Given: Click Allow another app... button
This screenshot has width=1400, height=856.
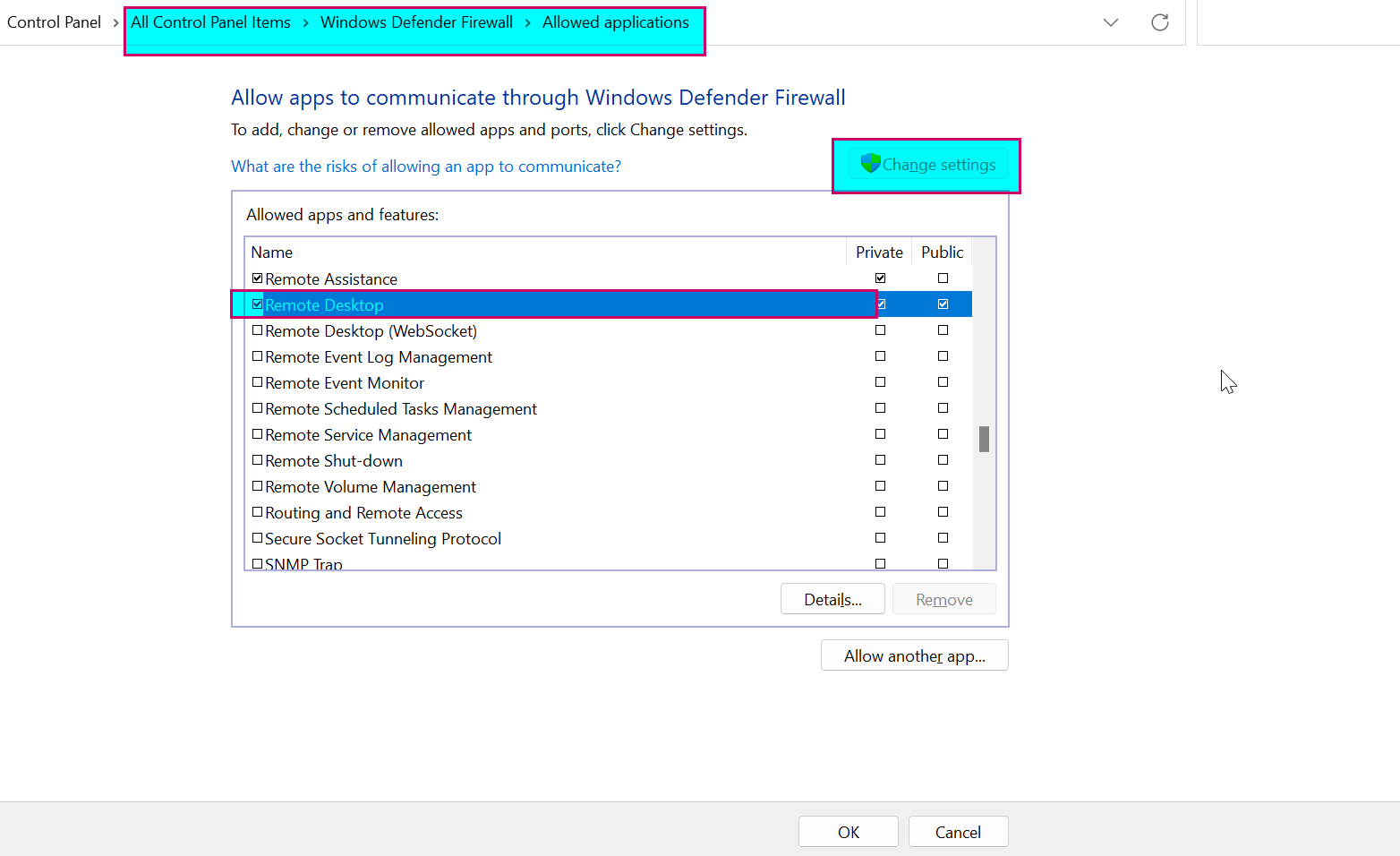Looking at the screenshot, I should click(x=914, y=655).
